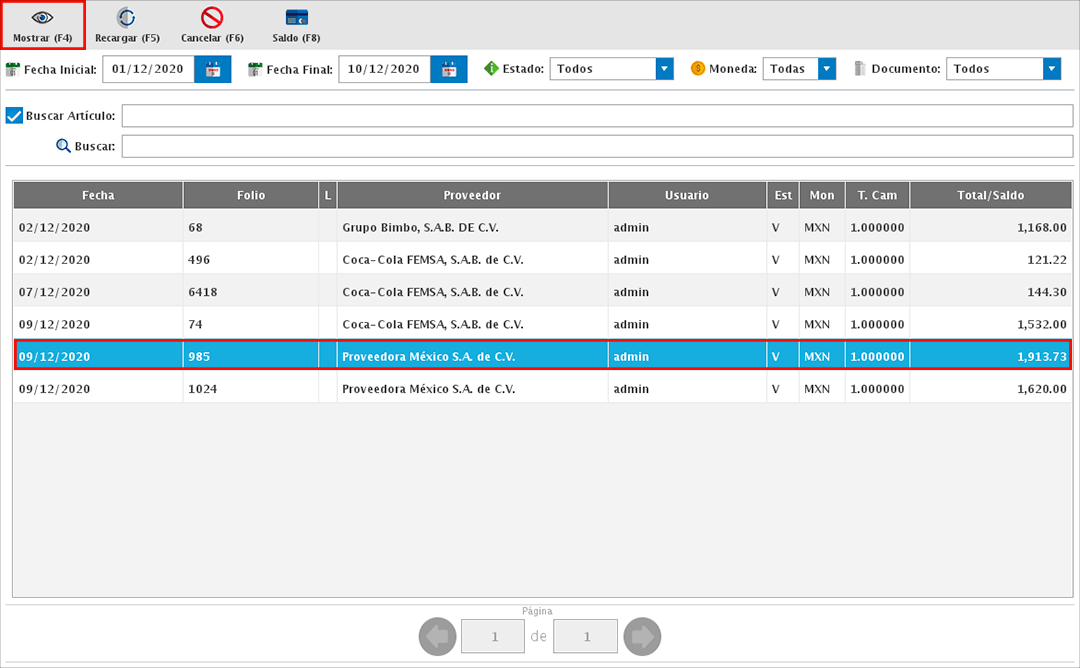Click the Proveedor column header
This screenshot has height=668, width=1080.
(472, 195)
